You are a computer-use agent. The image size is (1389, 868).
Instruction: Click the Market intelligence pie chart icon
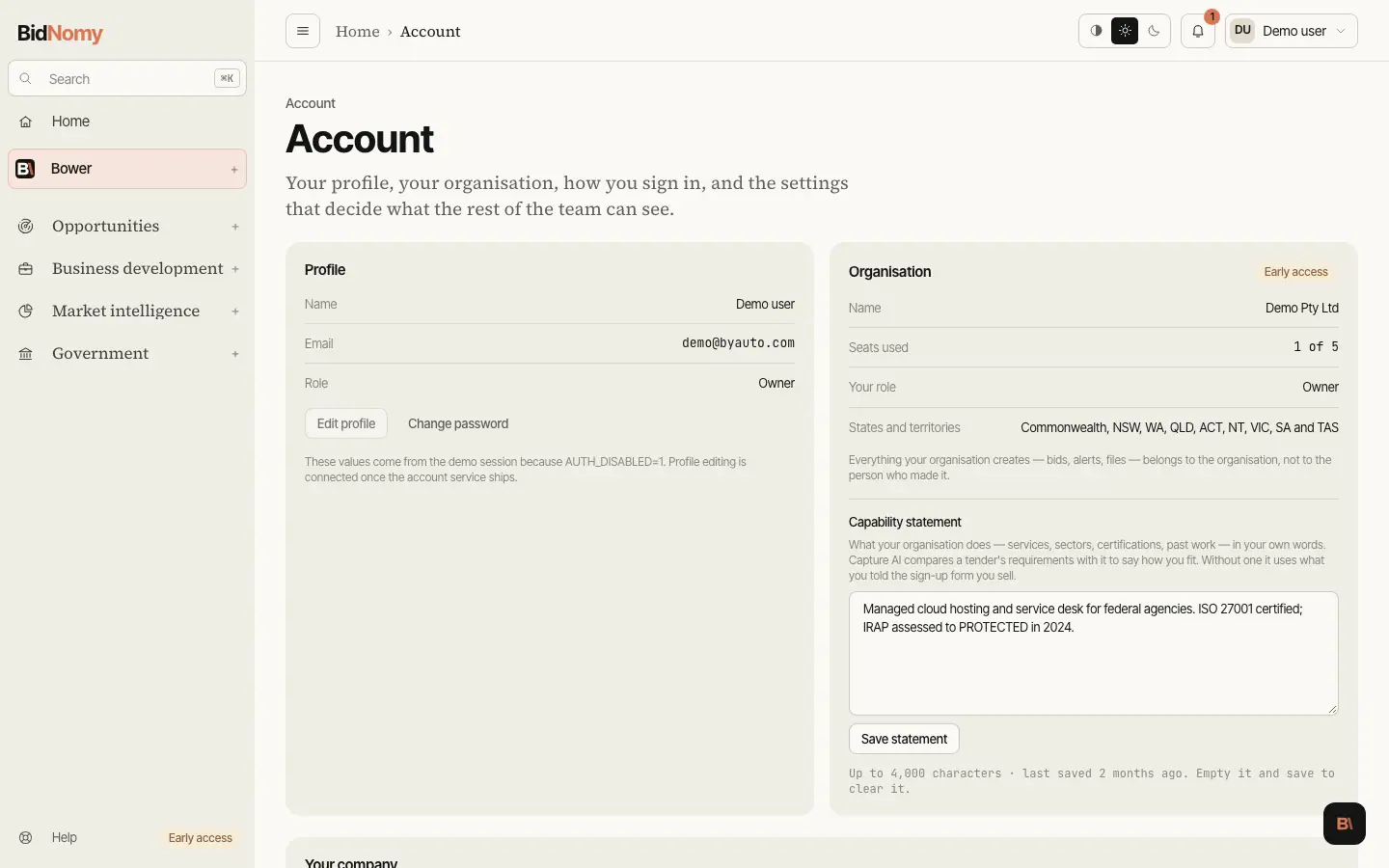(x=26, y=312)
